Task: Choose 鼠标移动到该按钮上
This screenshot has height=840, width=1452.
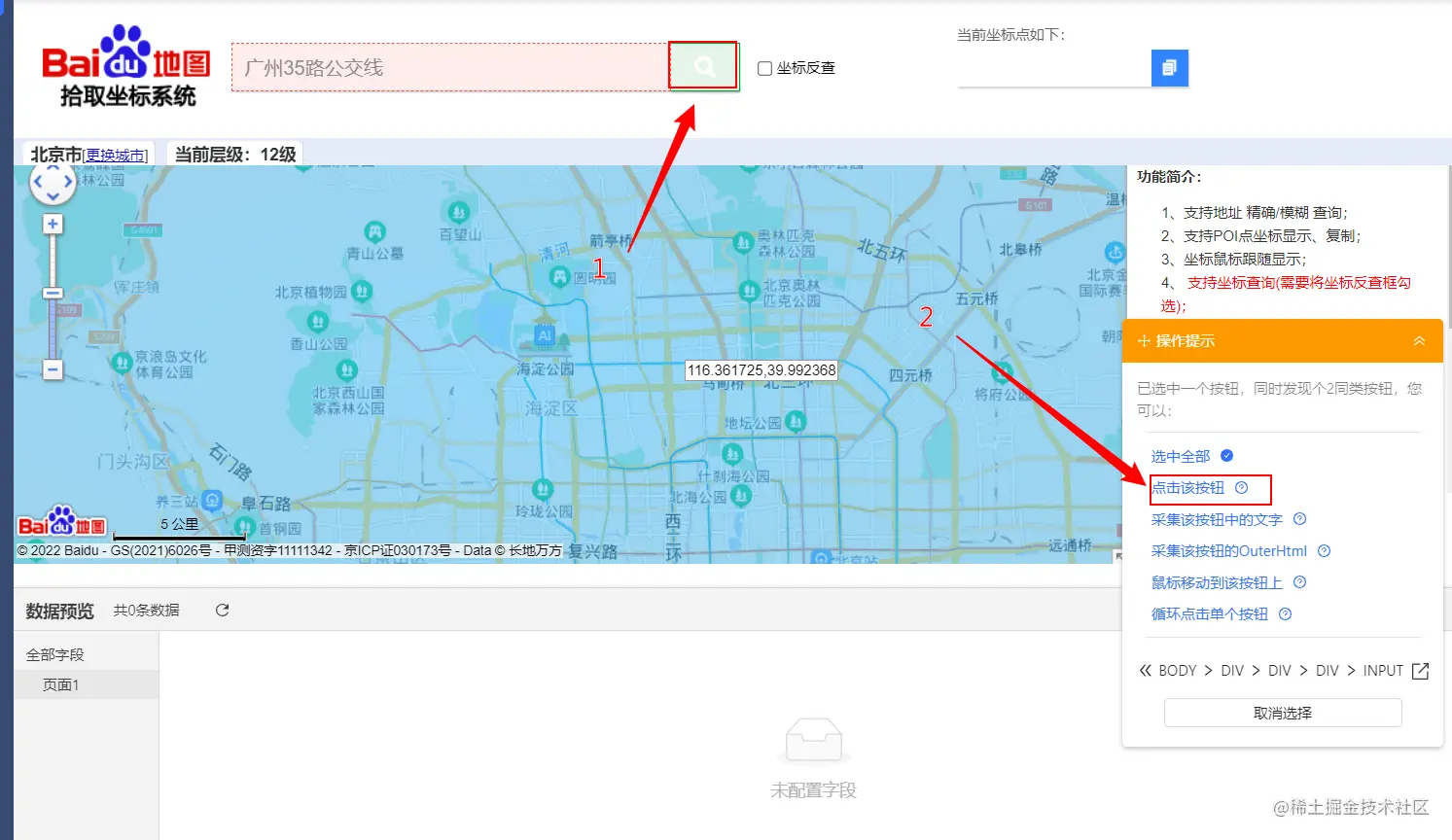Action: pyautogui.click(x=1217, y=582)
